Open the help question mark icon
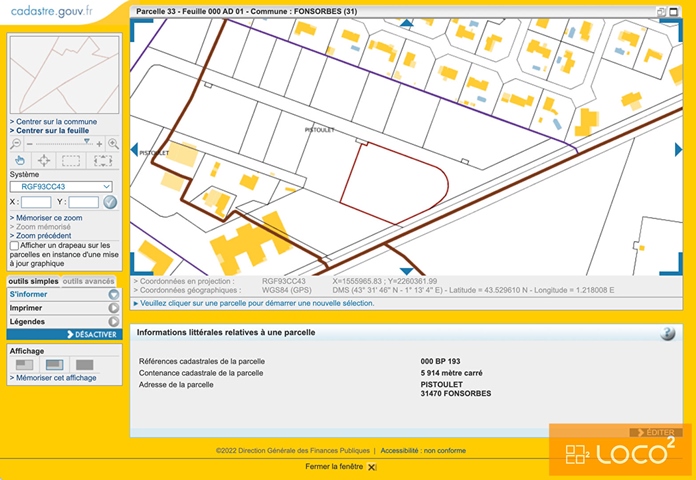 (x=667, y=333)
